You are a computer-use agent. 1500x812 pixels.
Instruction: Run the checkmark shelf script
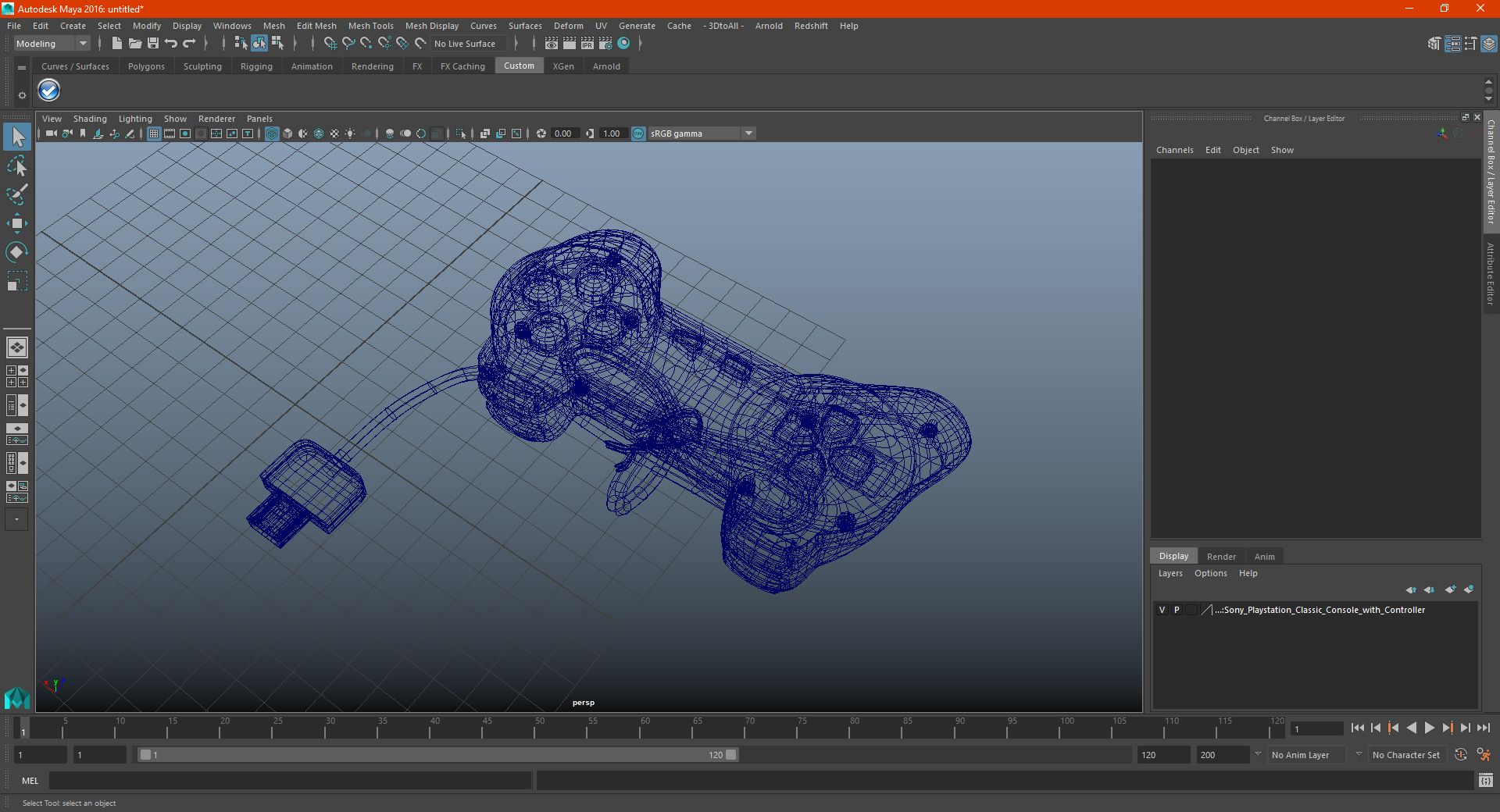(49, 91)
